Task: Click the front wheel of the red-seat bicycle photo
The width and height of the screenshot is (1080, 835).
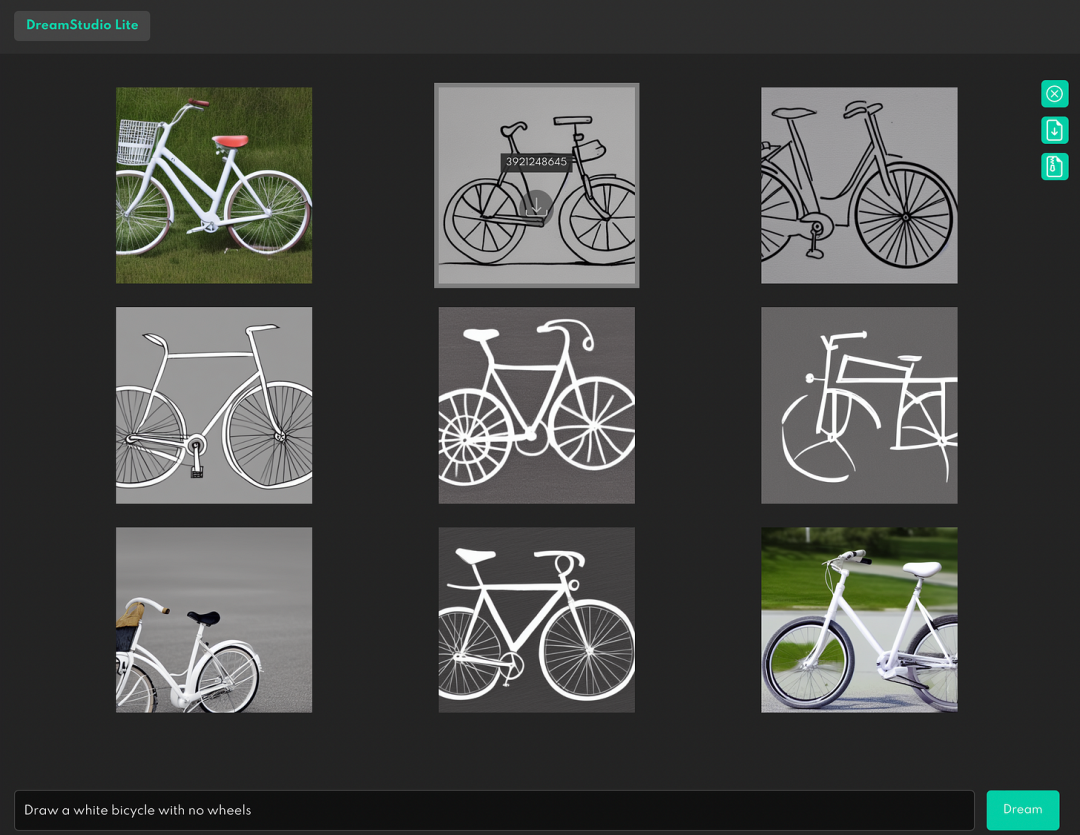Action: 141,212
